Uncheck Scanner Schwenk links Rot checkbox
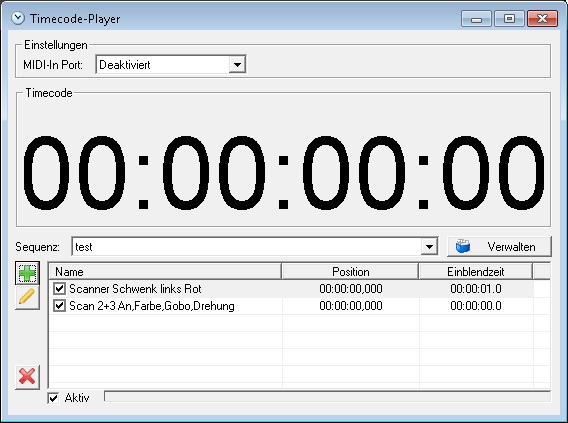The width and height of the screenshot is (568, 423). coord(59,289)
